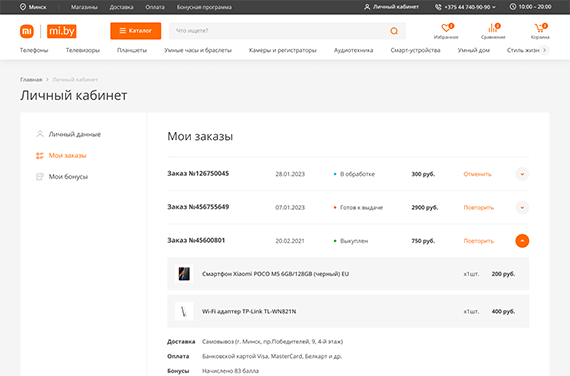Click the Мои бонусы sidebar icon

[40, 177]
